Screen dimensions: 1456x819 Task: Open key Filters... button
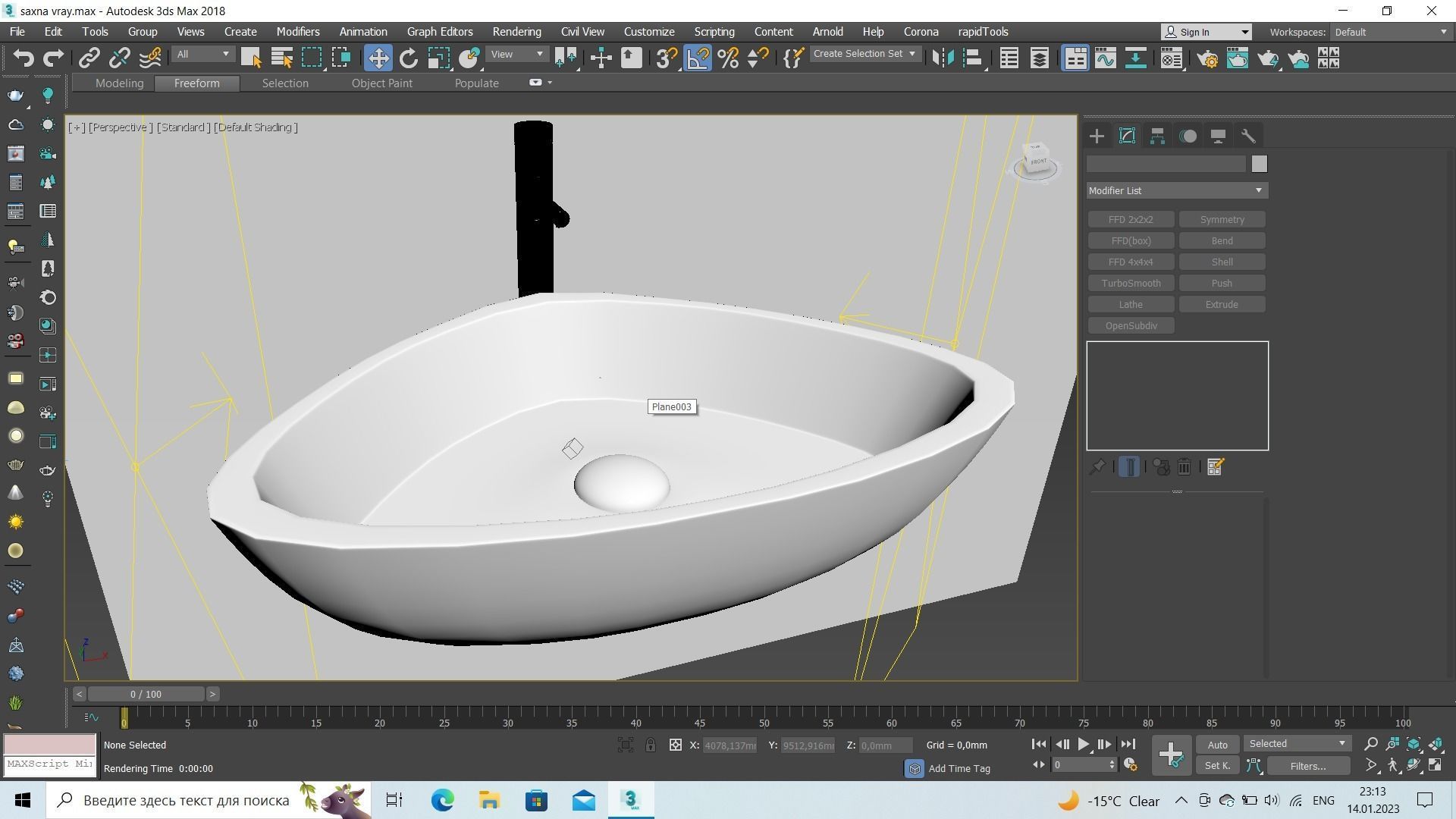click(x=1307, y=766)
